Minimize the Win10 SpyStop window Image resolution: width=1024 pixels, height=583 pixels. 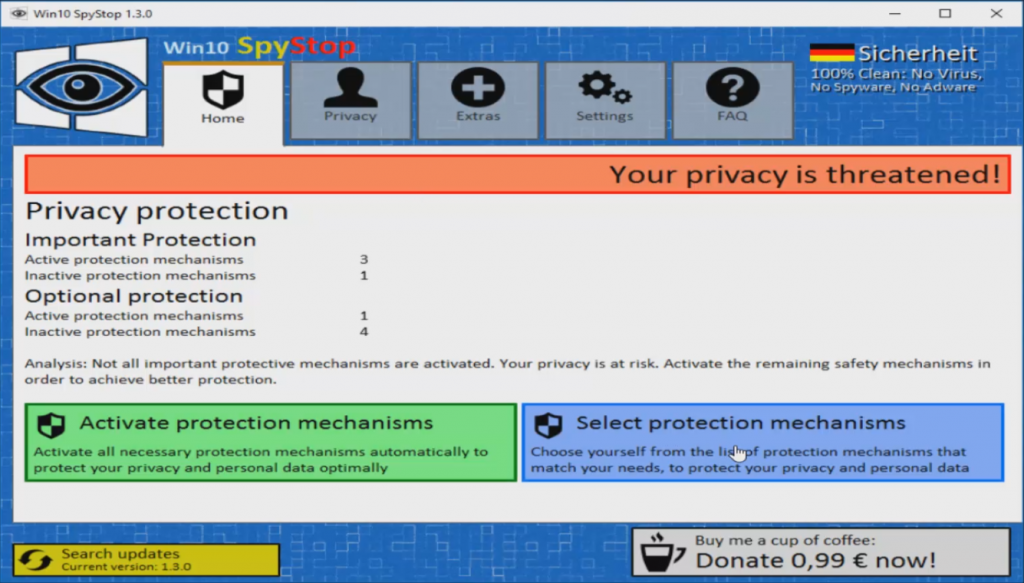point(895,13)
